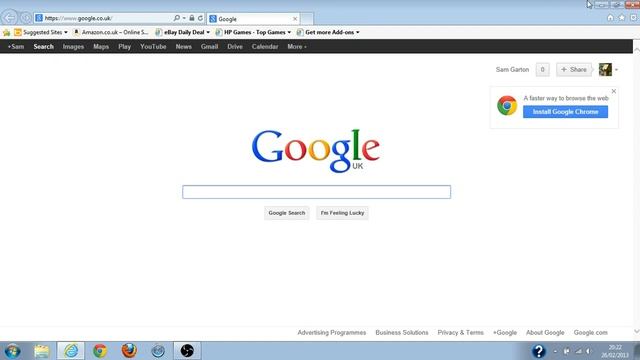
Task: Open the Google.com footer link
Action: point(590,333)
